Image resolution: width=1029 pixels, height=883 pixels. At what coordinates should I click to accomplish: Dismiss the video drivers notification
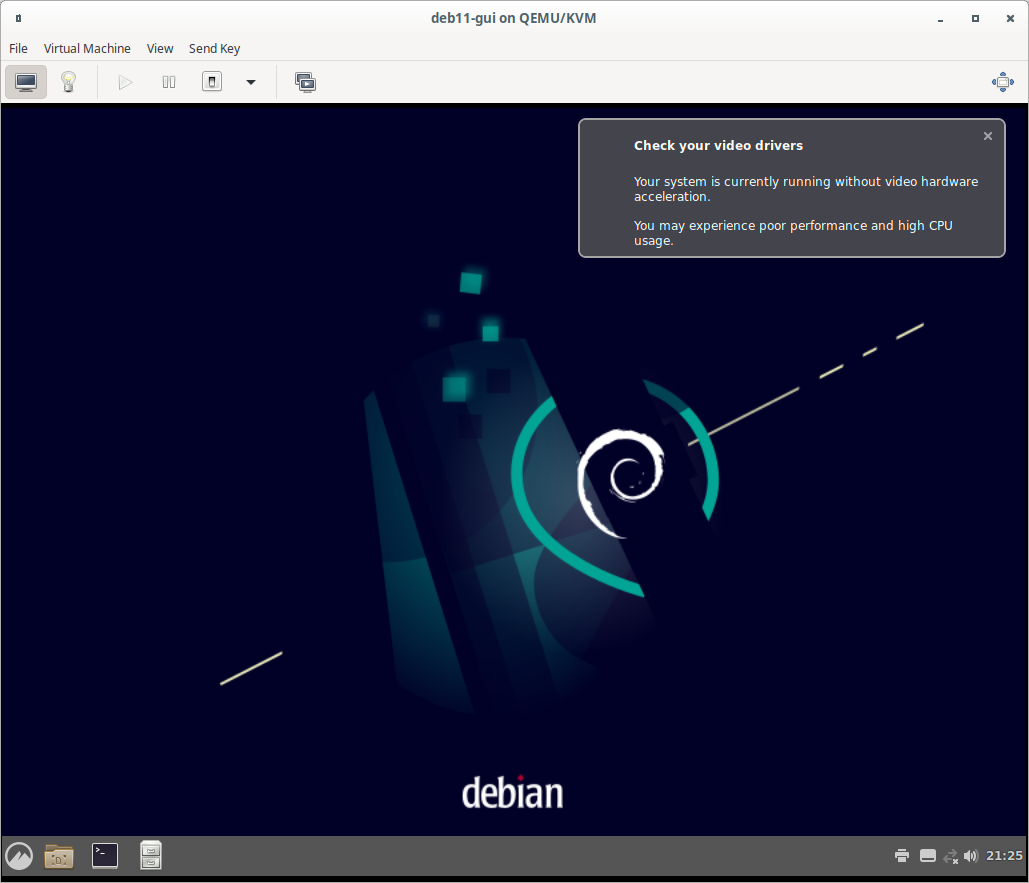tap(988, 136)
